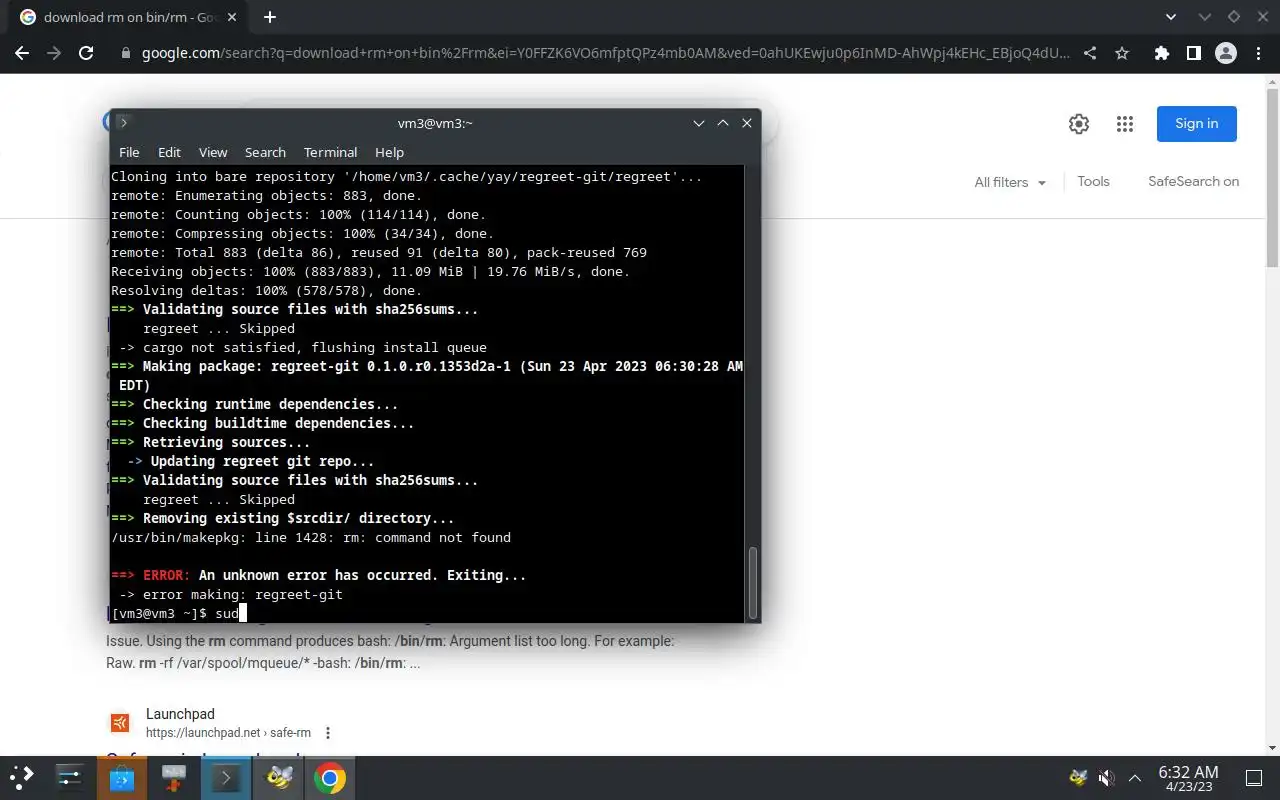Open the terminal File menu
The height and width of the screenshot is (800, 1280).
pos(129,152)
